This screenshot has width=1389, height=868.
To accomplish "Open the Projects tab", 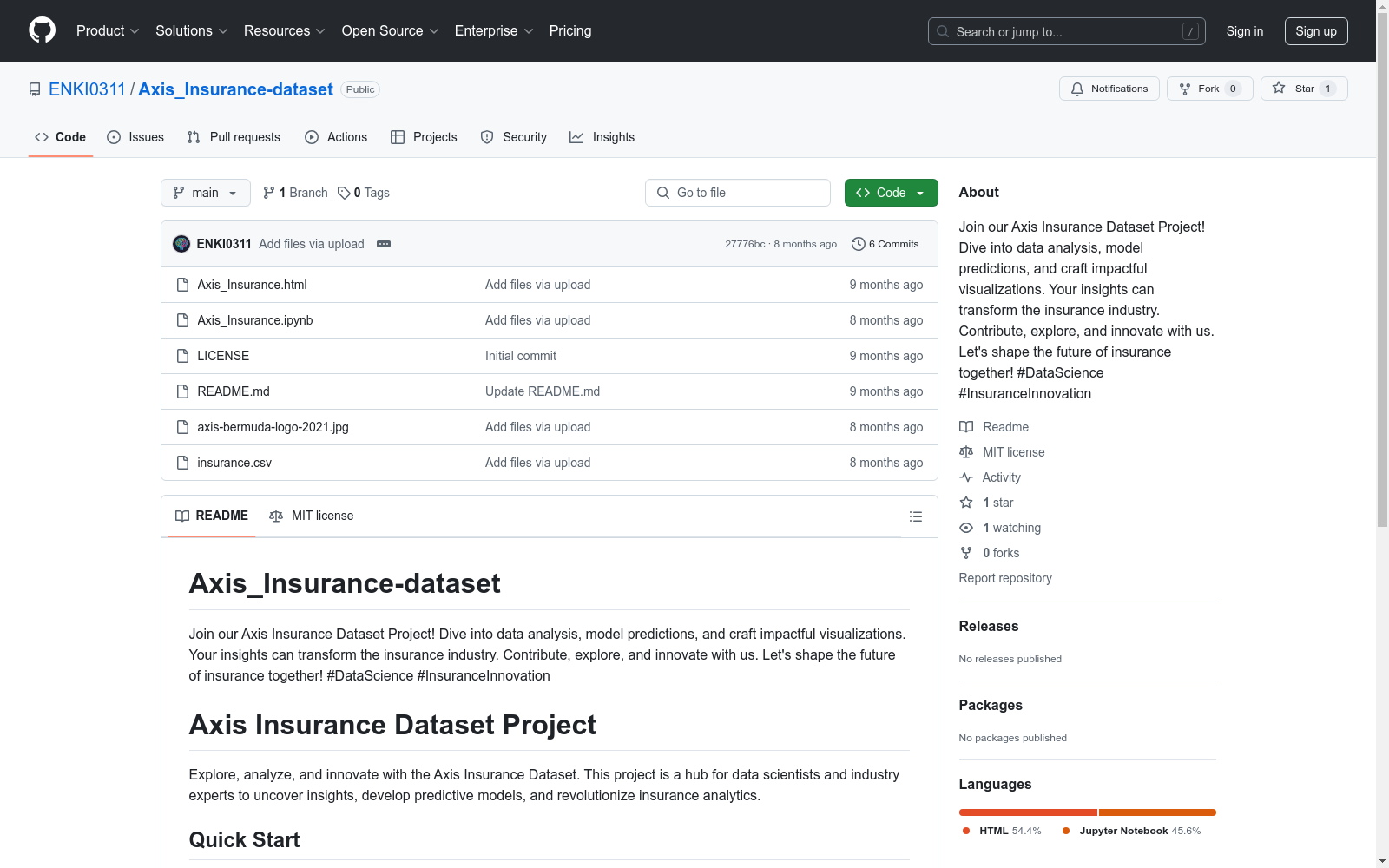I will tap(424, 137).
